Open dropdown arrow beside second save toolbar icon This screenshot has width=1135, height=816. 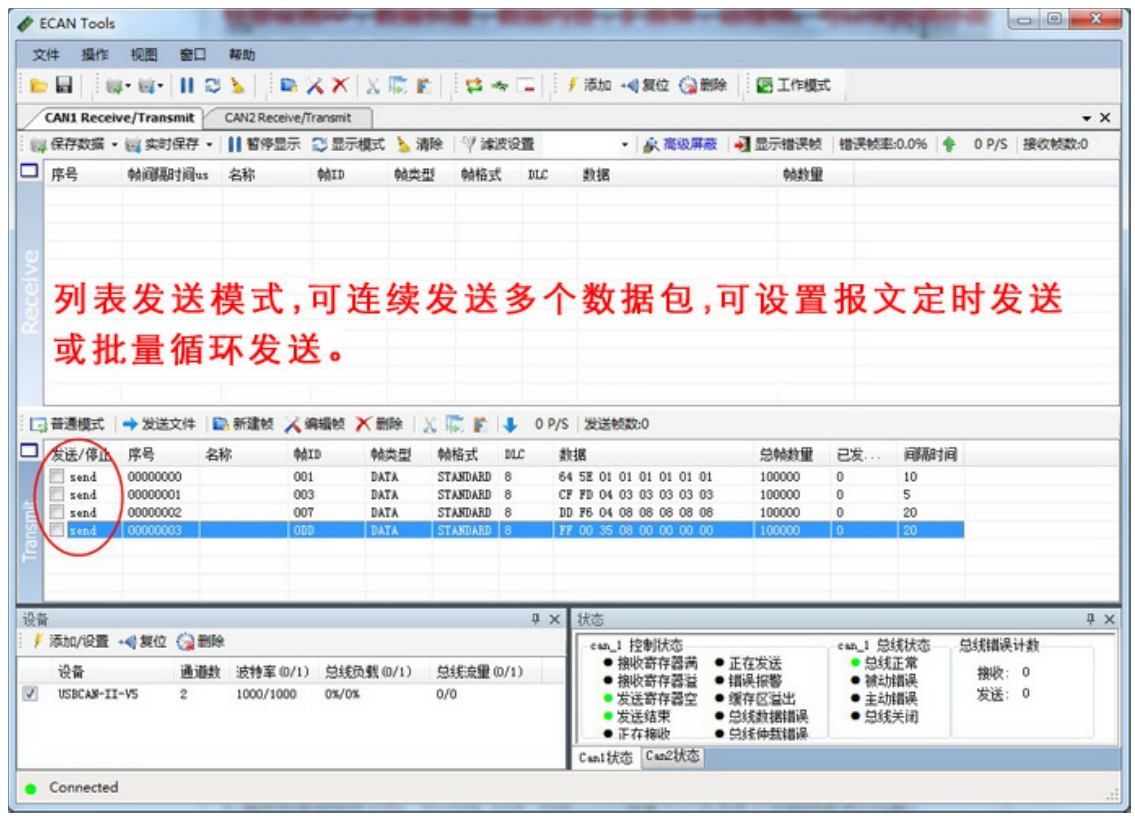click(x=160, y=86)
